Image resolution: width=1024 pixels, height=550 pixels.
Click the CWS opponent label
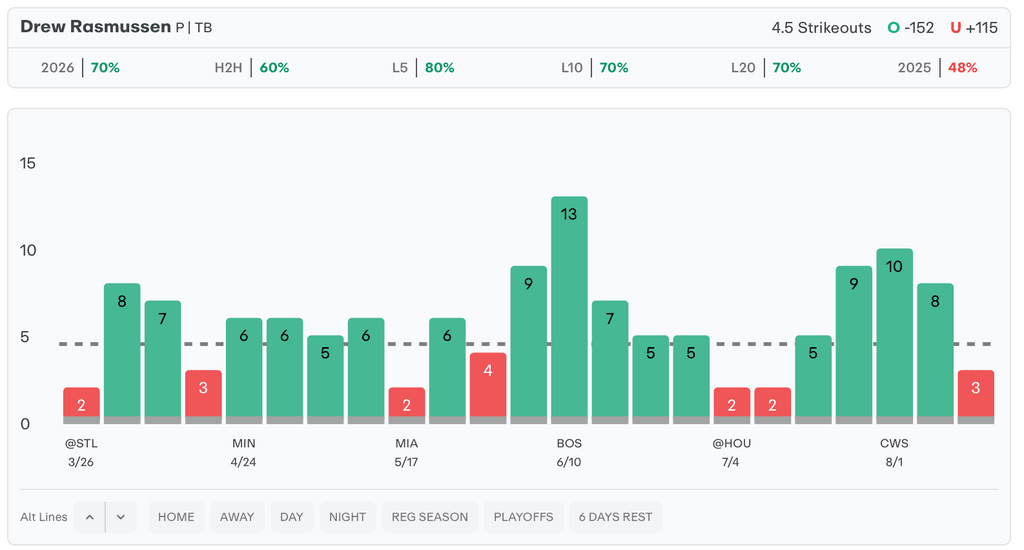(894, 443)
